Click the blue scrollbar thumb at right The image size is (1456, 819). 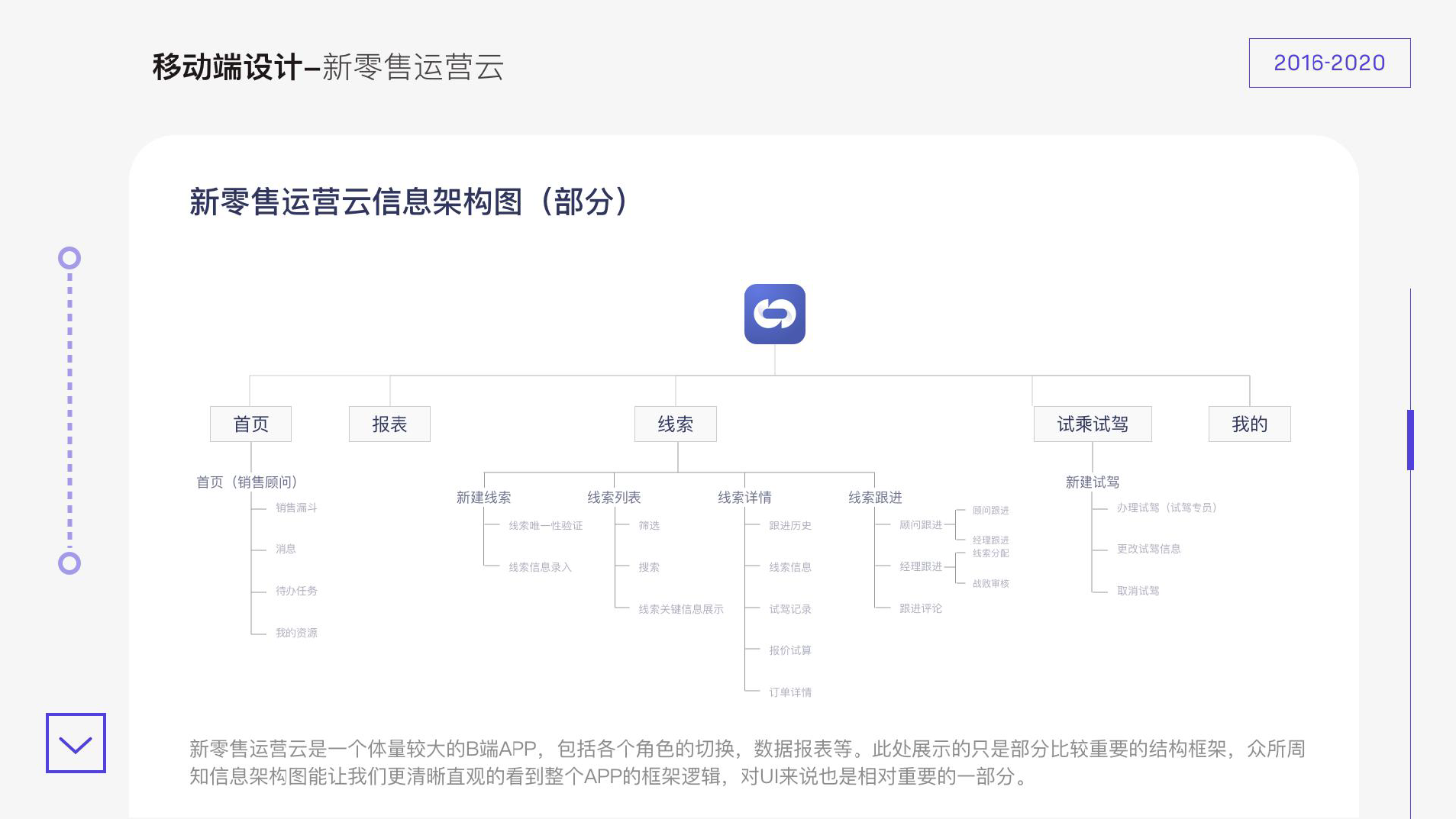(1410, 440)
